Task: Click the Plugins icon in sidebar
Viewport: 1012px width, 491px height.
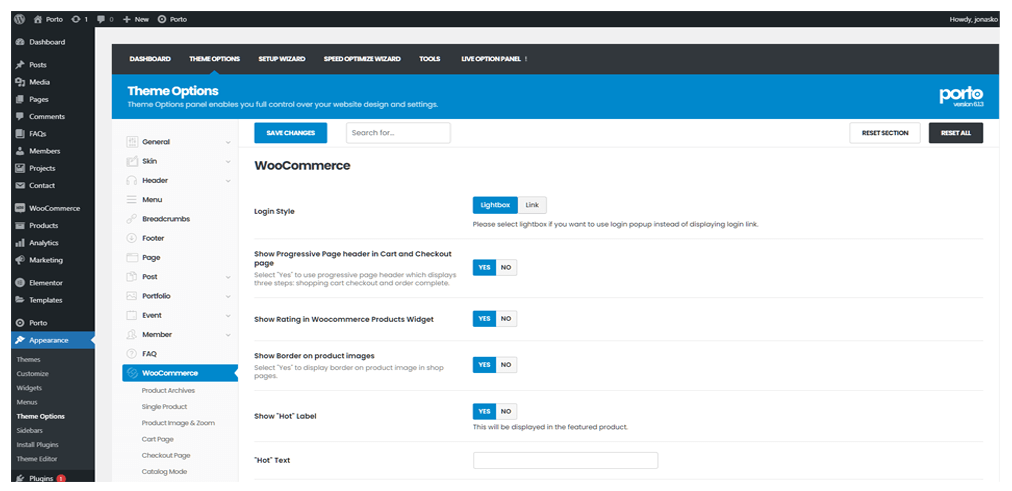Action: click(x=20, y=479)
